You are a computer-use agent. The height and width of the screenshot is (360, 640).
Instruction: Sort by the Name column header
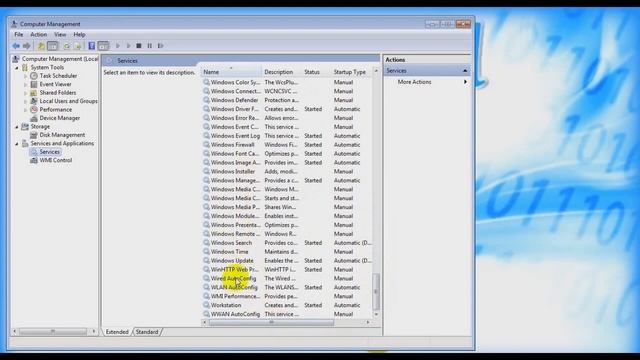[231, 72]
